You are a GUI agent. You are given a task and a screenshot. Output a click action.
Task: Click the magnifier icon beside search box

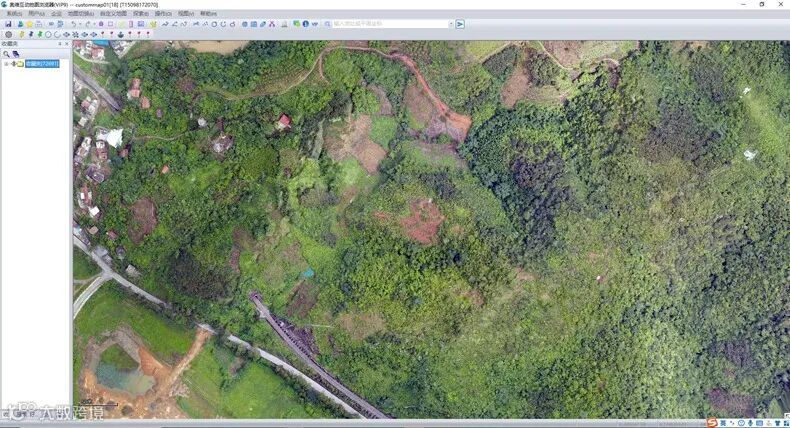point(327,24)
